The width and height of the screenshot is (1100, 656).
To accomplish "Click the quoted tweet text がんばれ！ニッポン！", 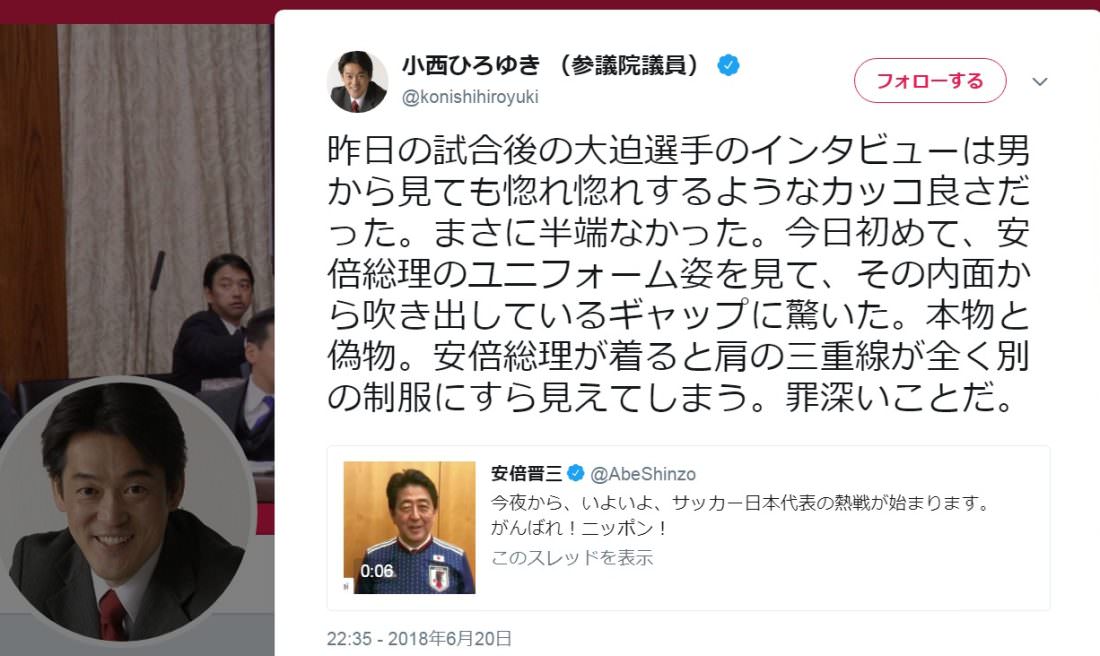I will coord(579,528).
